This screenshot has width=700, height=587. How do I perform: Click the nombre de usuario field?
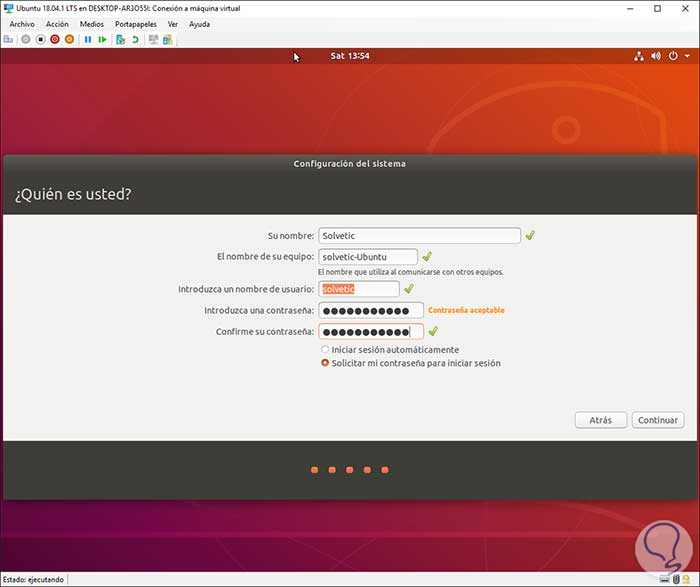pyautogui.click(x=359, y=289)
